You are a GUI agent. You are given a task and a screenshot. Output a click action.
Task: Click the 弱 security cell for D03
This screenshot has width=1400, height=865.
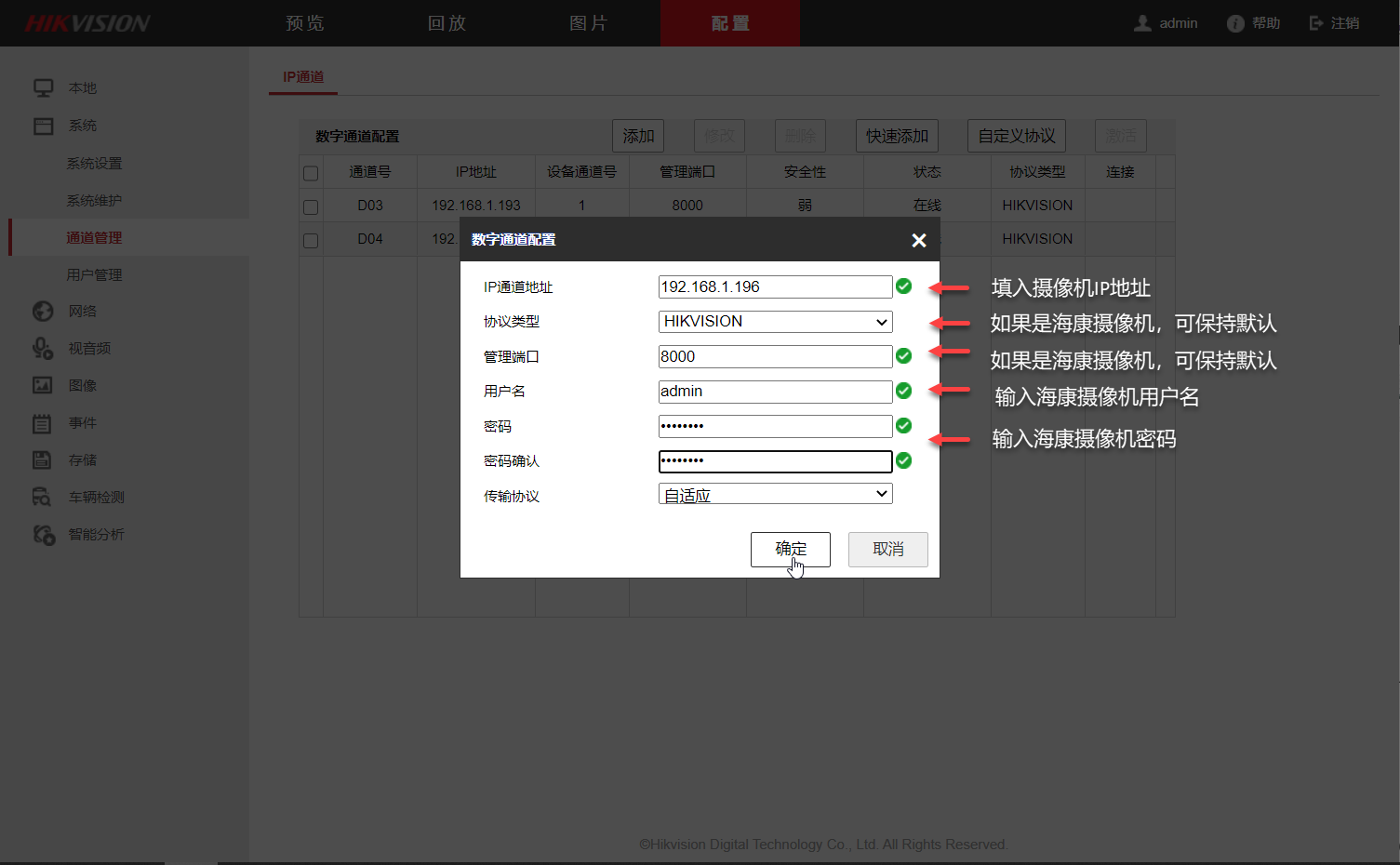(x=805, y=206)
